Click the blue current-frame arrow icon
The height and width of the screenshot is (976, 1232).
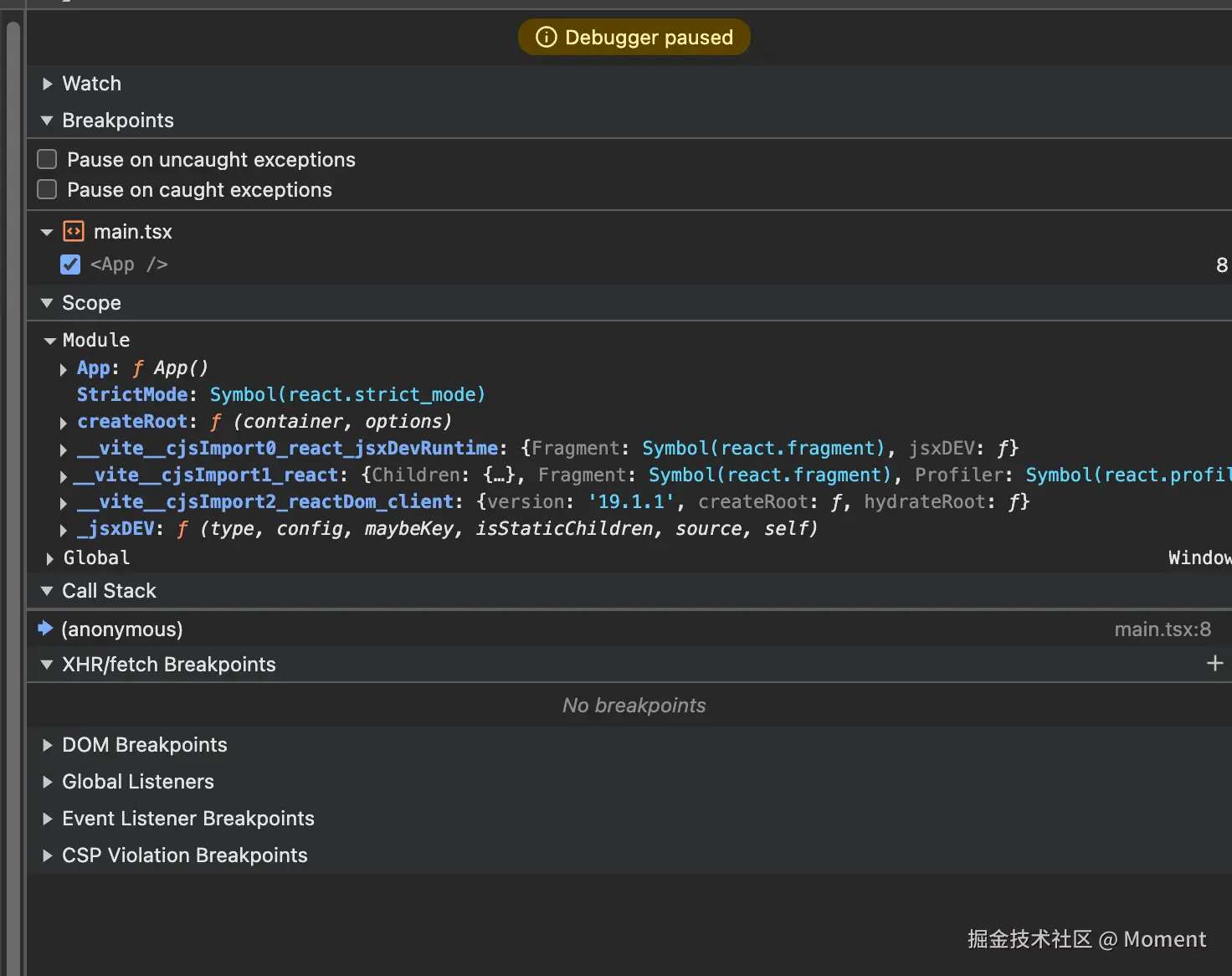pos(45,629)
